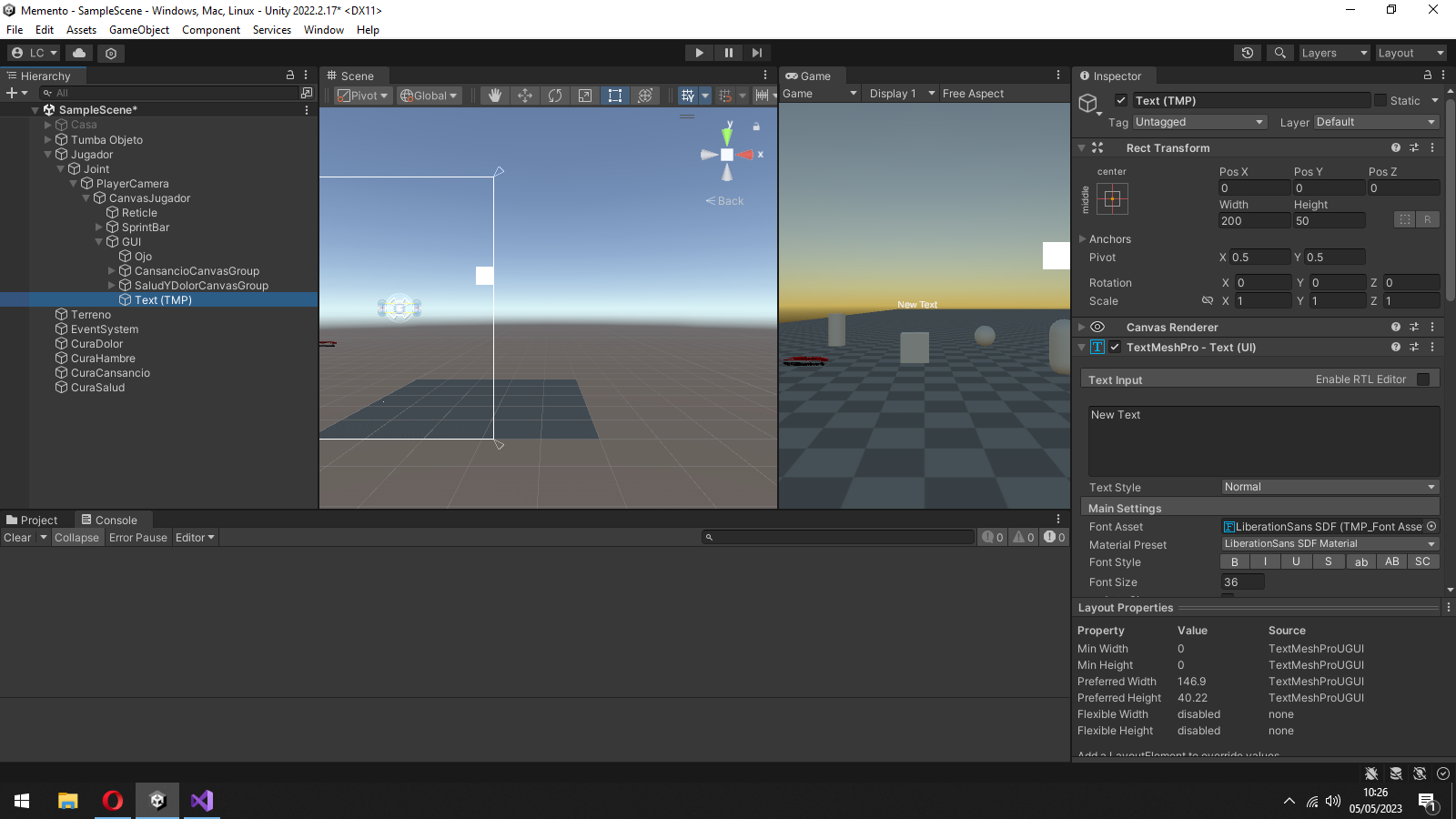Open the Unity cloud services icon
The image size is (1456, 819).
click(79, 53)
